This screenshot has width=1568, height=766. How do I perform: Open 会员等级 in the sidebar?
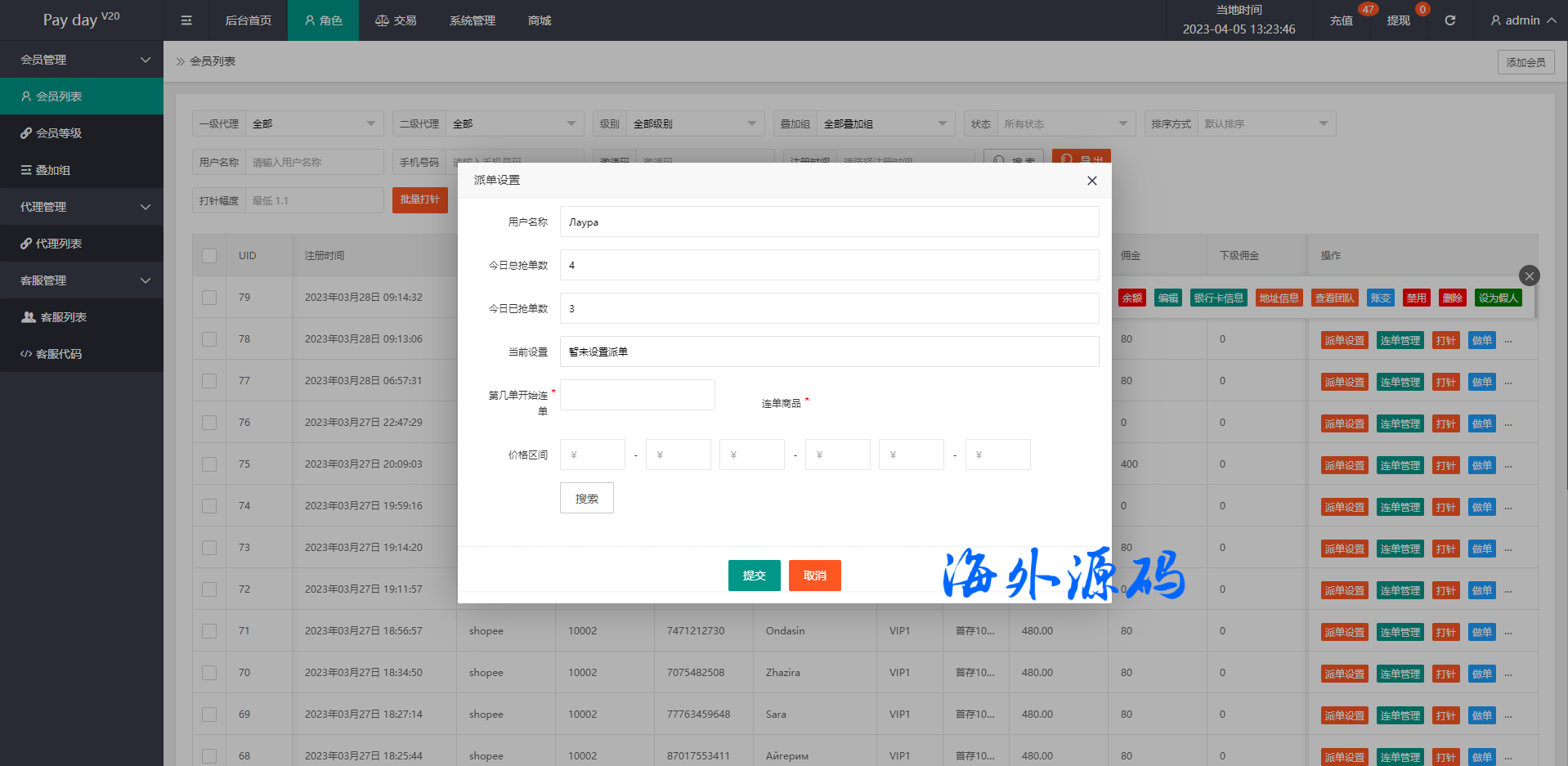tap(59, 133)
